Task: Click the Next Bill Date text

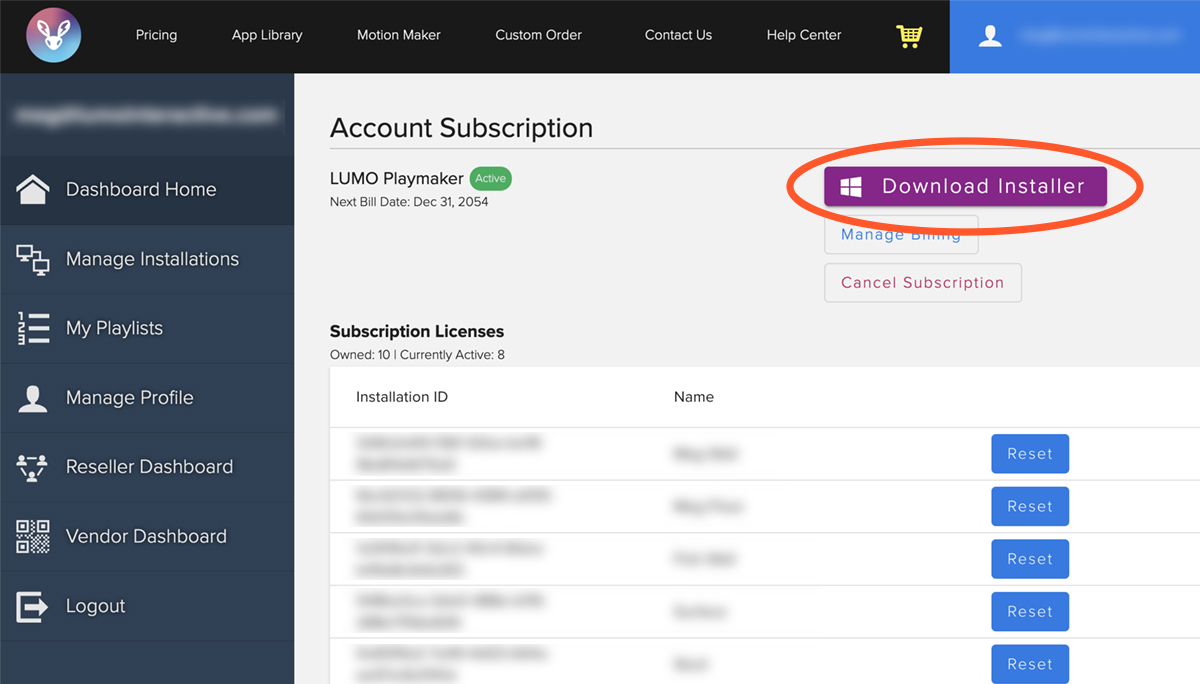Action: click(x=409, y=202)
